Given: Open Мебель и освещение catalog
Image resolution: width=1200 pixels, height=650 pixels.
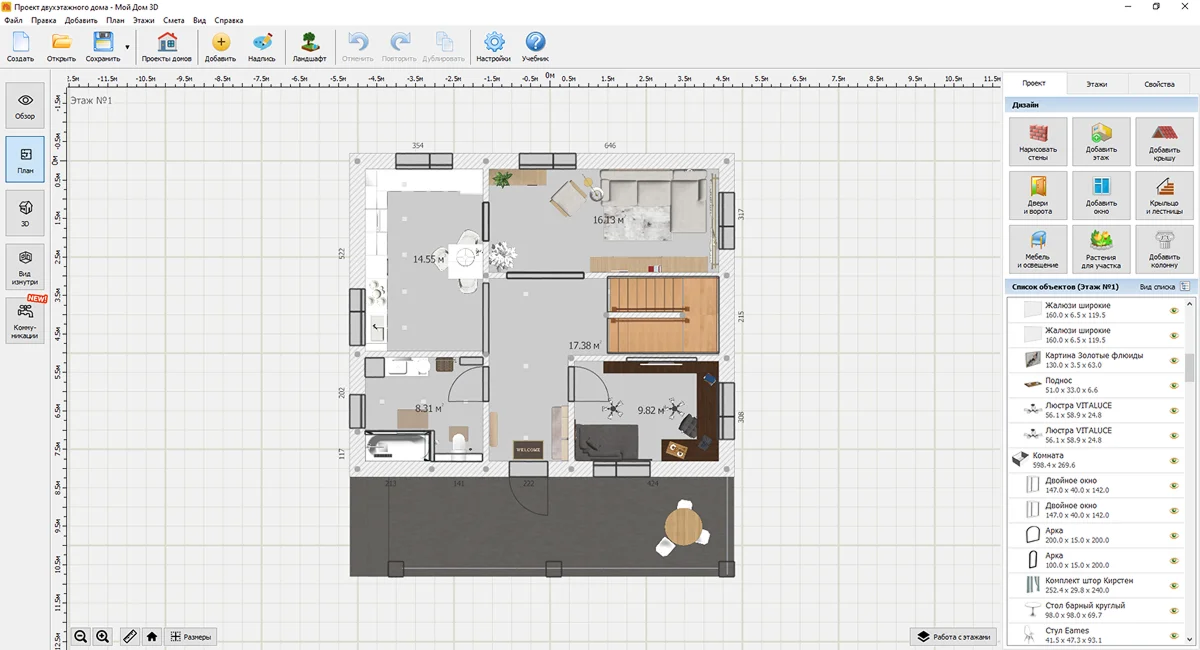Looking at the screenshot, I should [x=1038, y=249].
